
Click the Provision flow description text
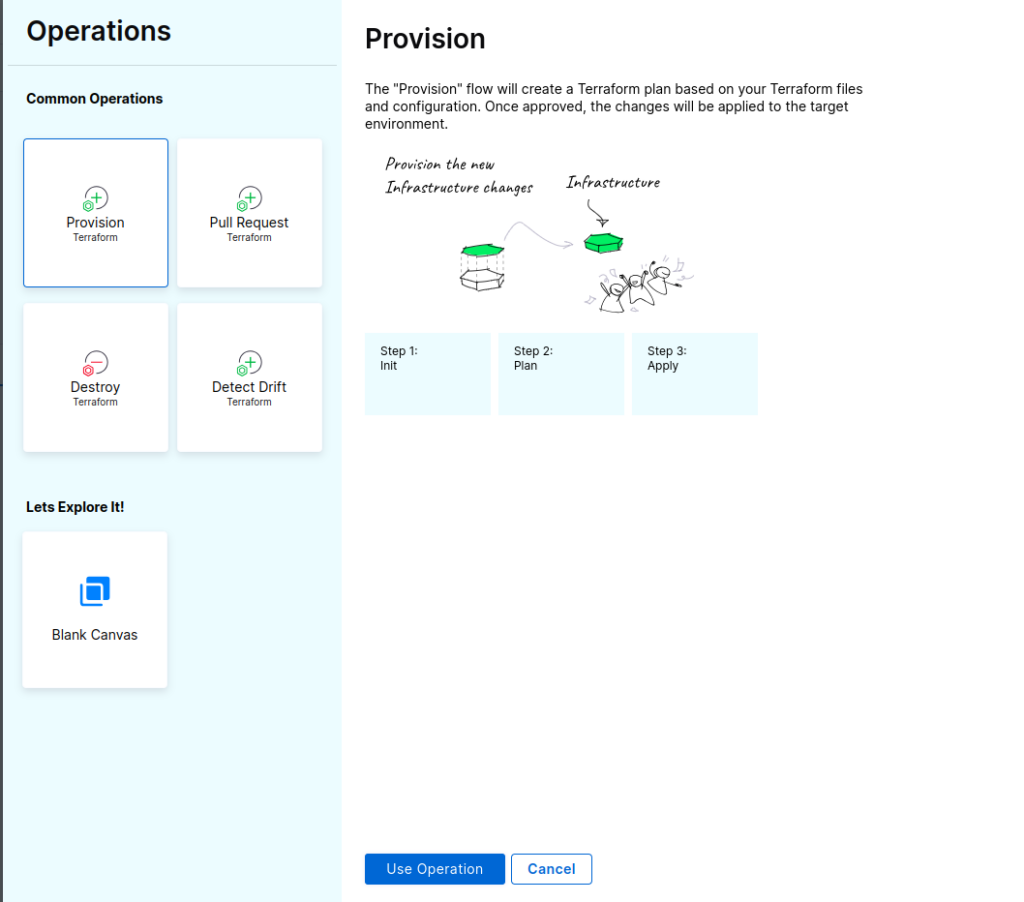click(x=613, y=106)
